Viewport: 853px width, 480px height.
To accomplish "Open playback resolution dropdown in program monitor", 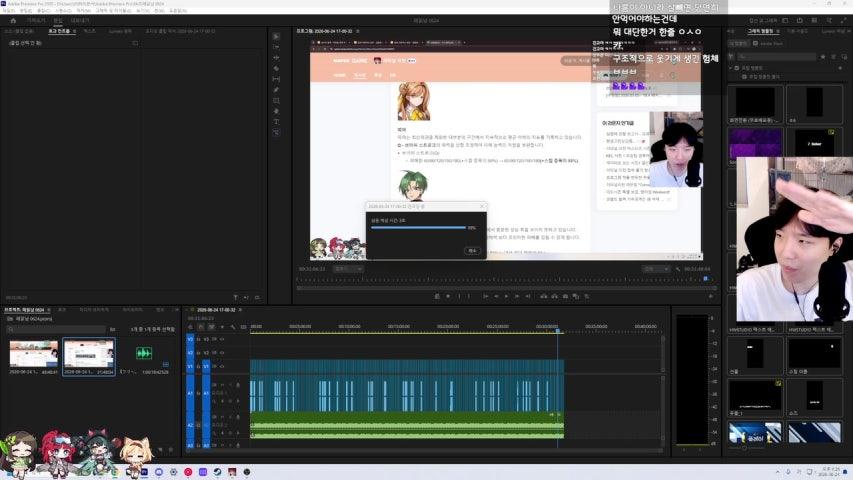I will click(656, 269).
